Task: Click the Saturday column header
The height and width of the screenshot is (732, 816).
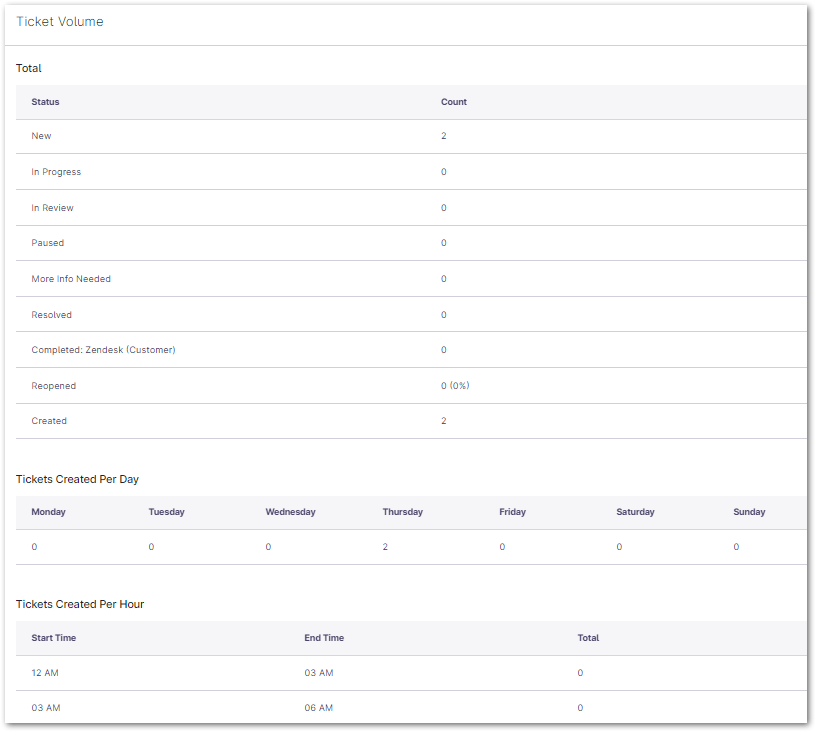Action: pyautogui.click(x=635, y=512)
